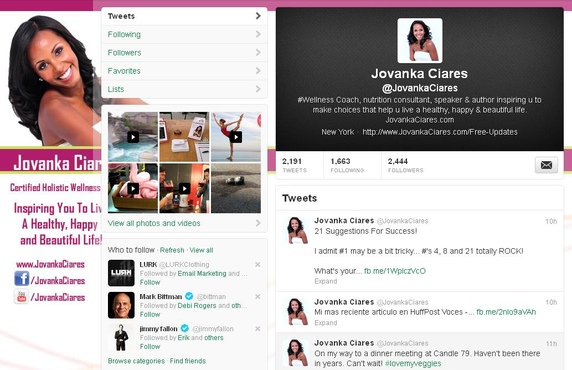Open Find friends link
Screen dimensions: 572x370
[x=188, y=361]
